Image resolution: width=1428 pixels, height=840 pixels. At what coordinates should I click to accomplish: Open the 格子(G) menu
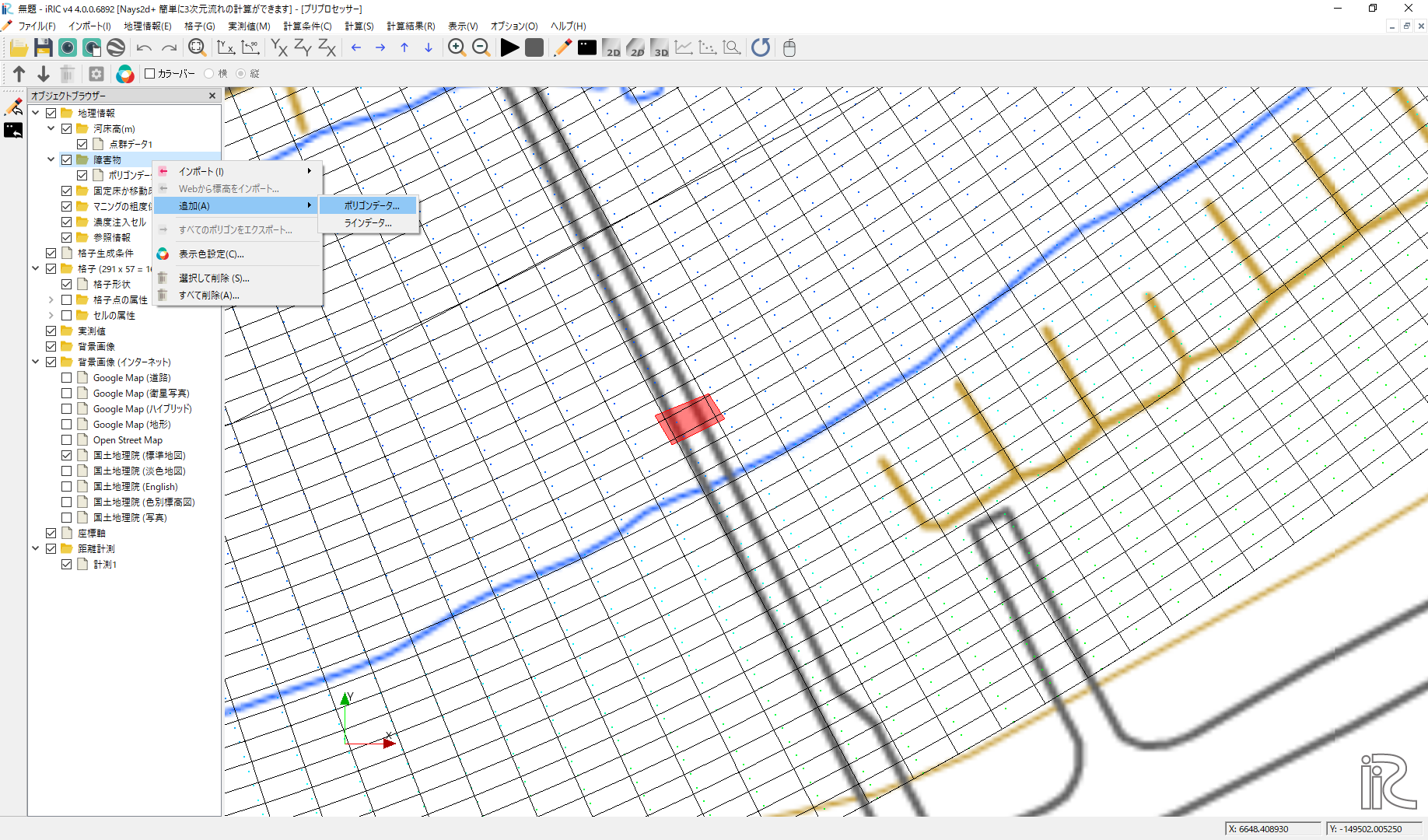point(199,26)
